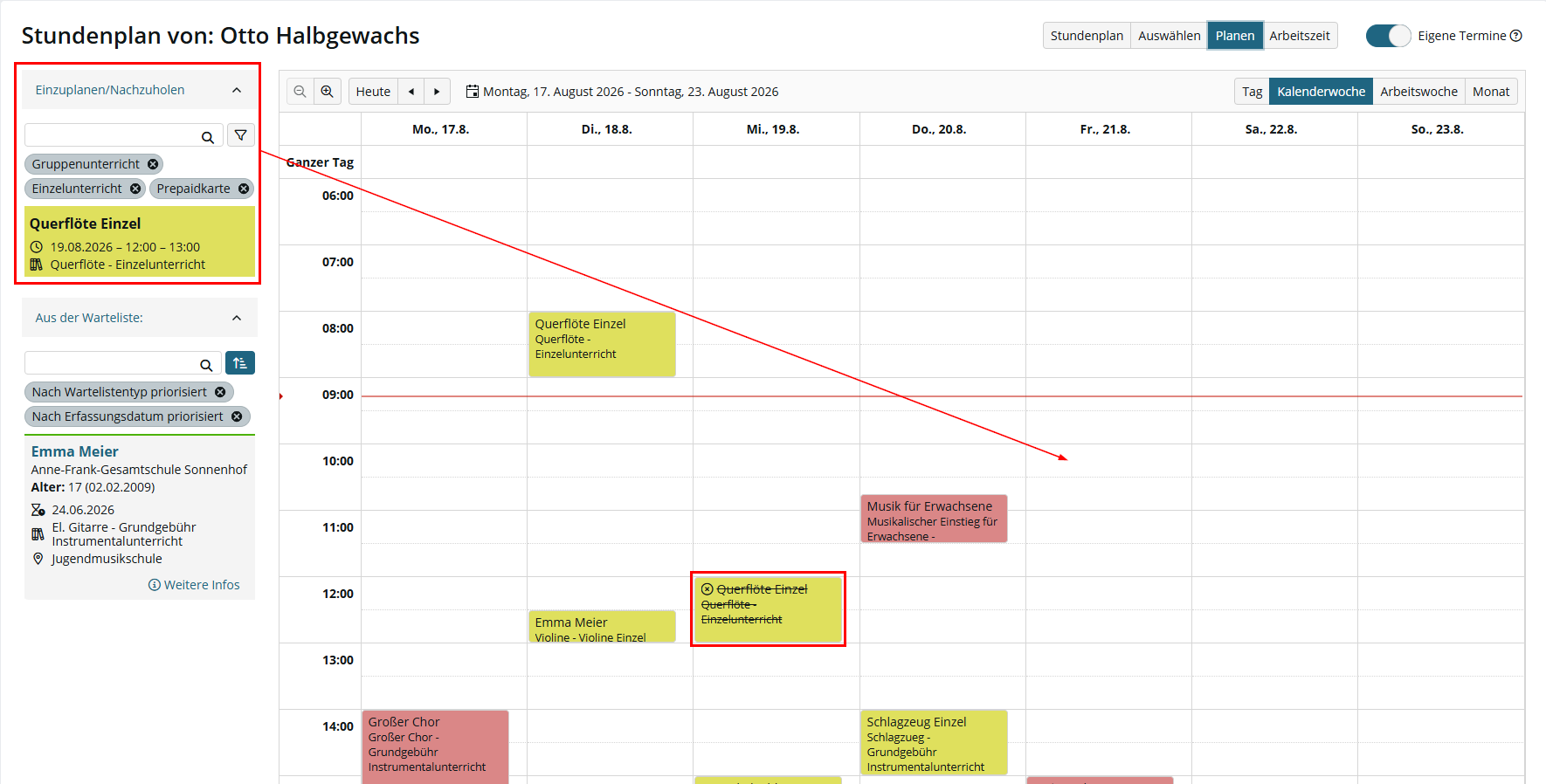
Task: Zoom out the calendar view
Action: (x=300, y=92)
